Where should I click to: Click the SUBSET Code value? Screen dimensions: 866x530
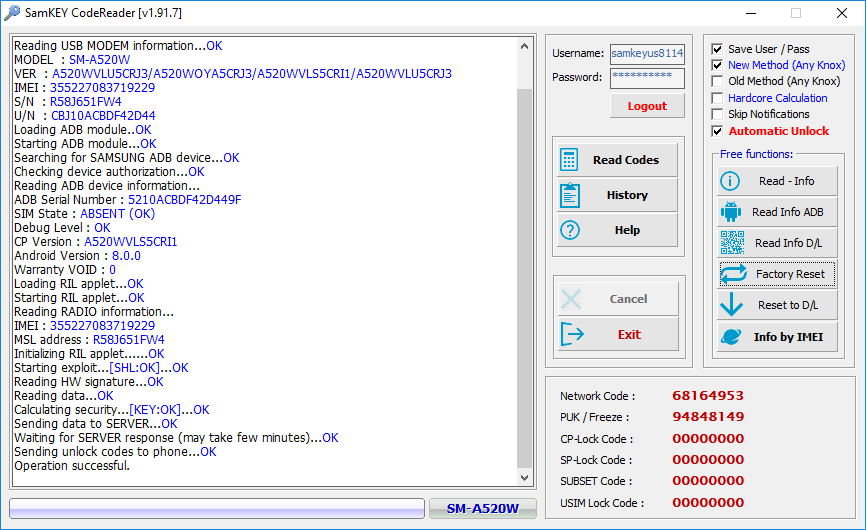coord(708,481)
